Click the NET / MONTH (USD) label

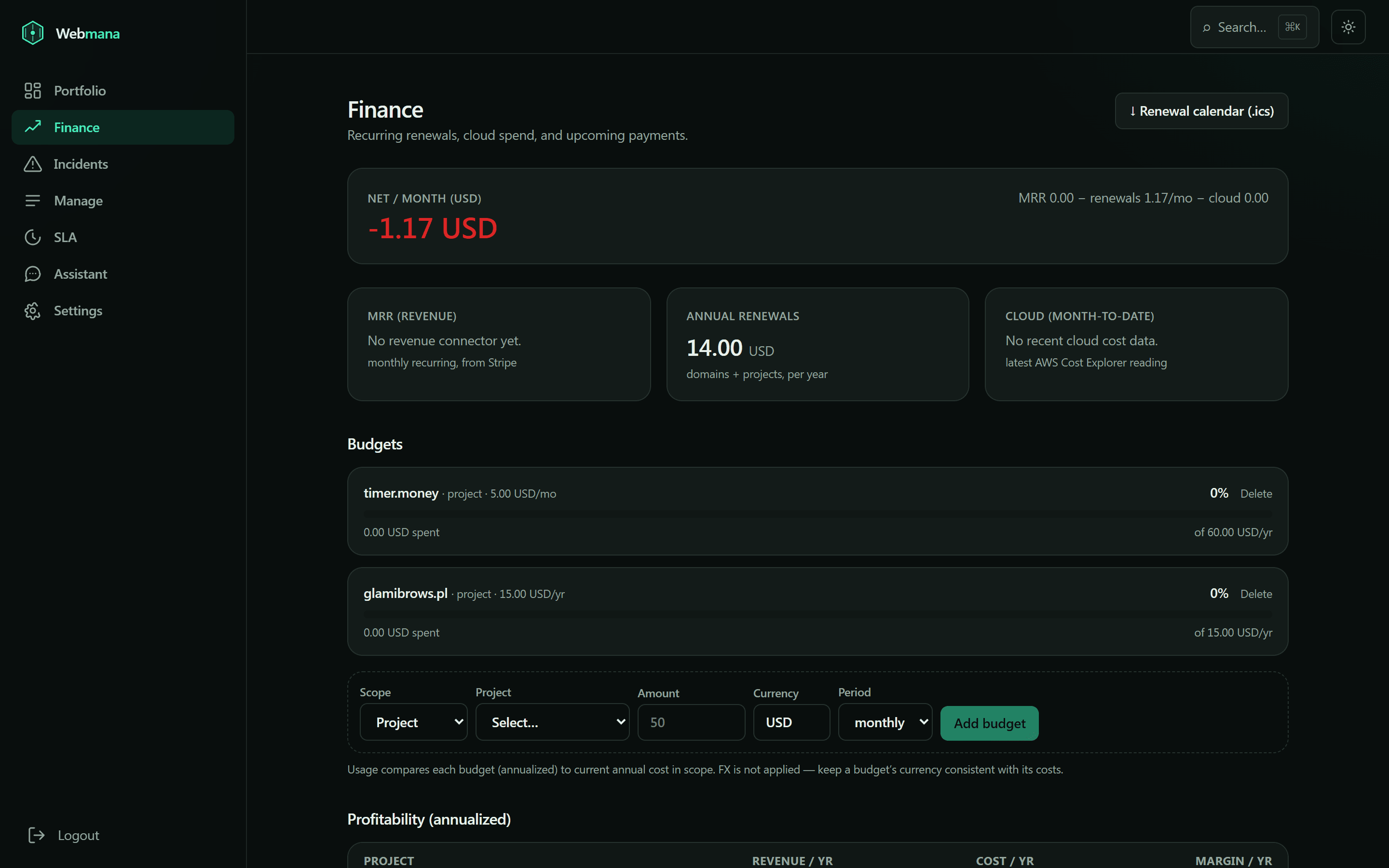[424, 199]
